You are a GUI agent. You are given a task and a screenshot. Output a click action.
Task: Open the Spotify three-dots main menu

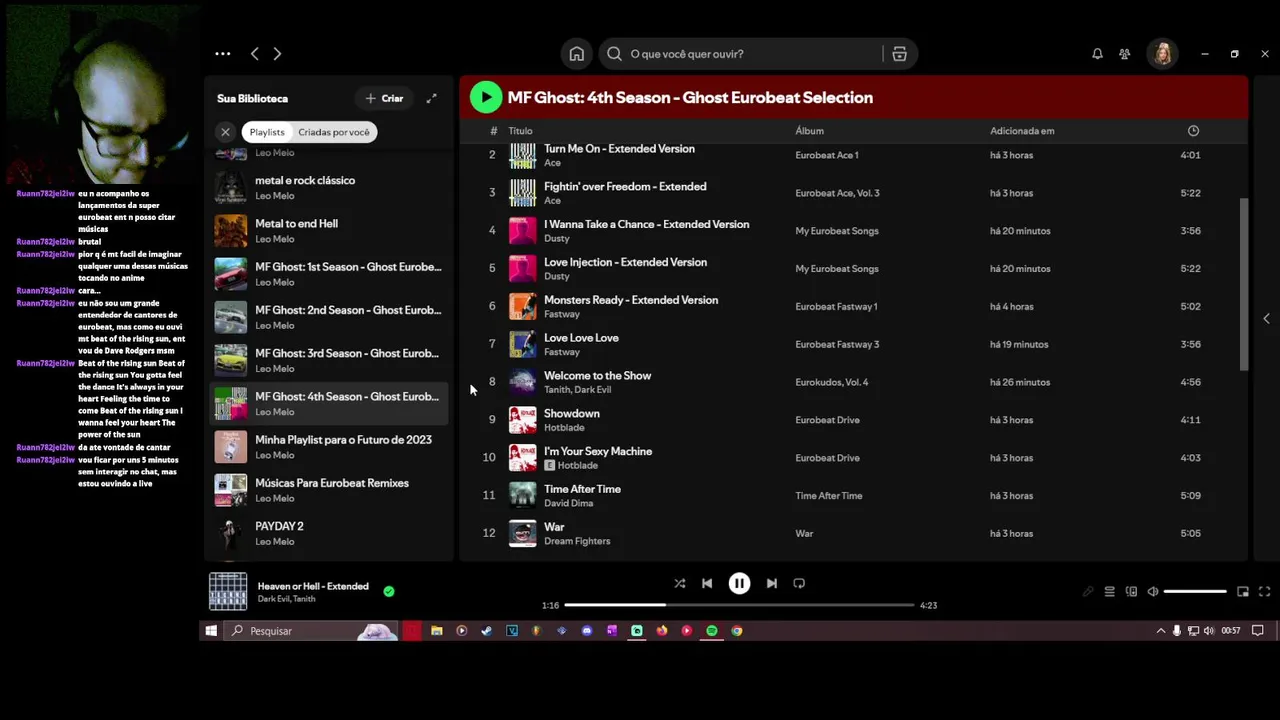[223, 54]
